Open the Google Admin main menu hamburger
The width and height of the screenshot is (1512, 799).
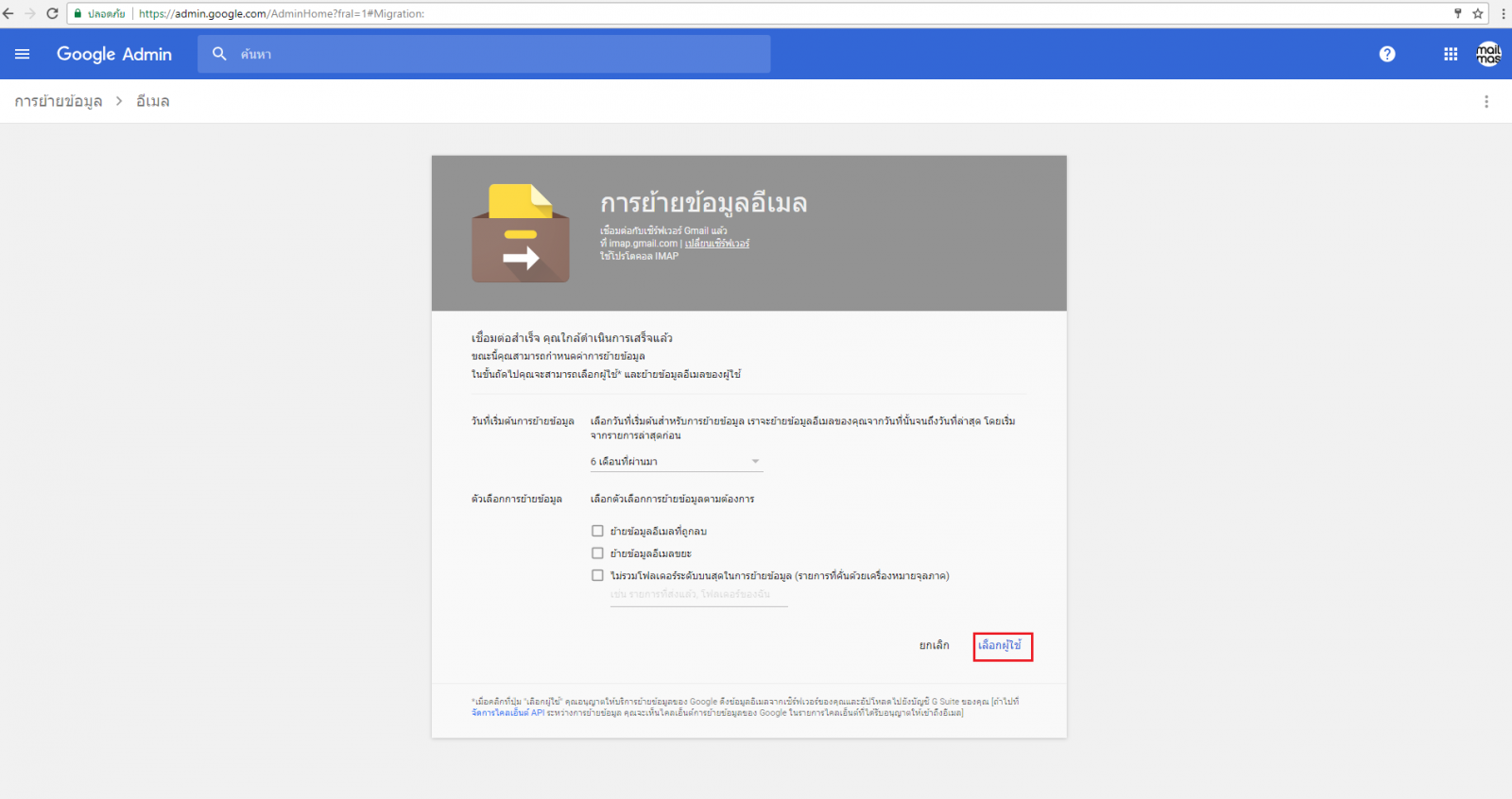23,54
